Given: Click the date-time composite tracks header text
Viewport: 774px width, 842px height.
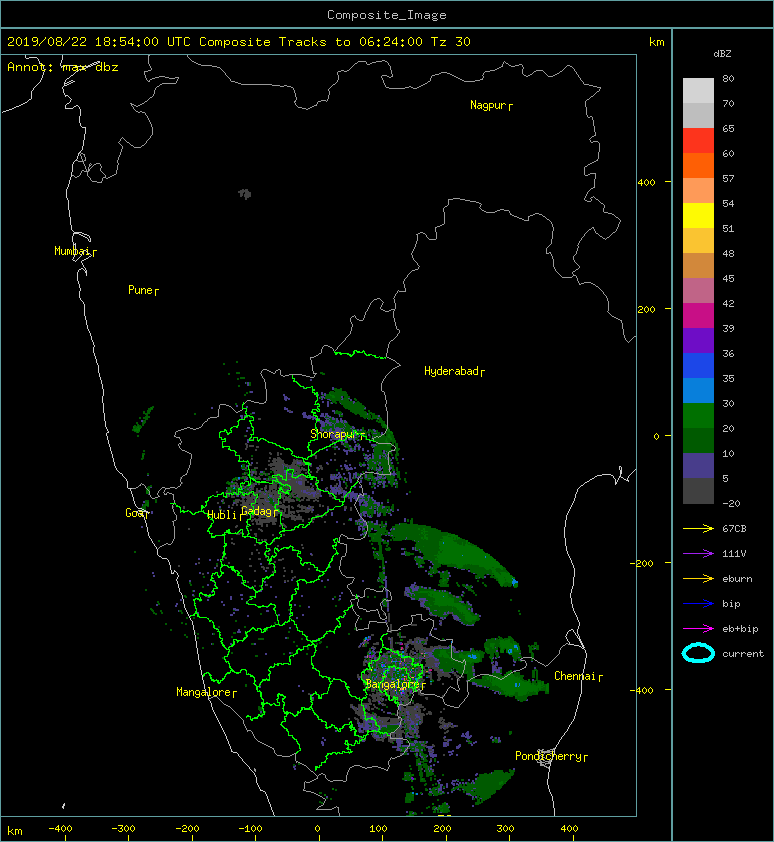Looking at the screenshot, I should pyautogui.click(x=239, y=42).
